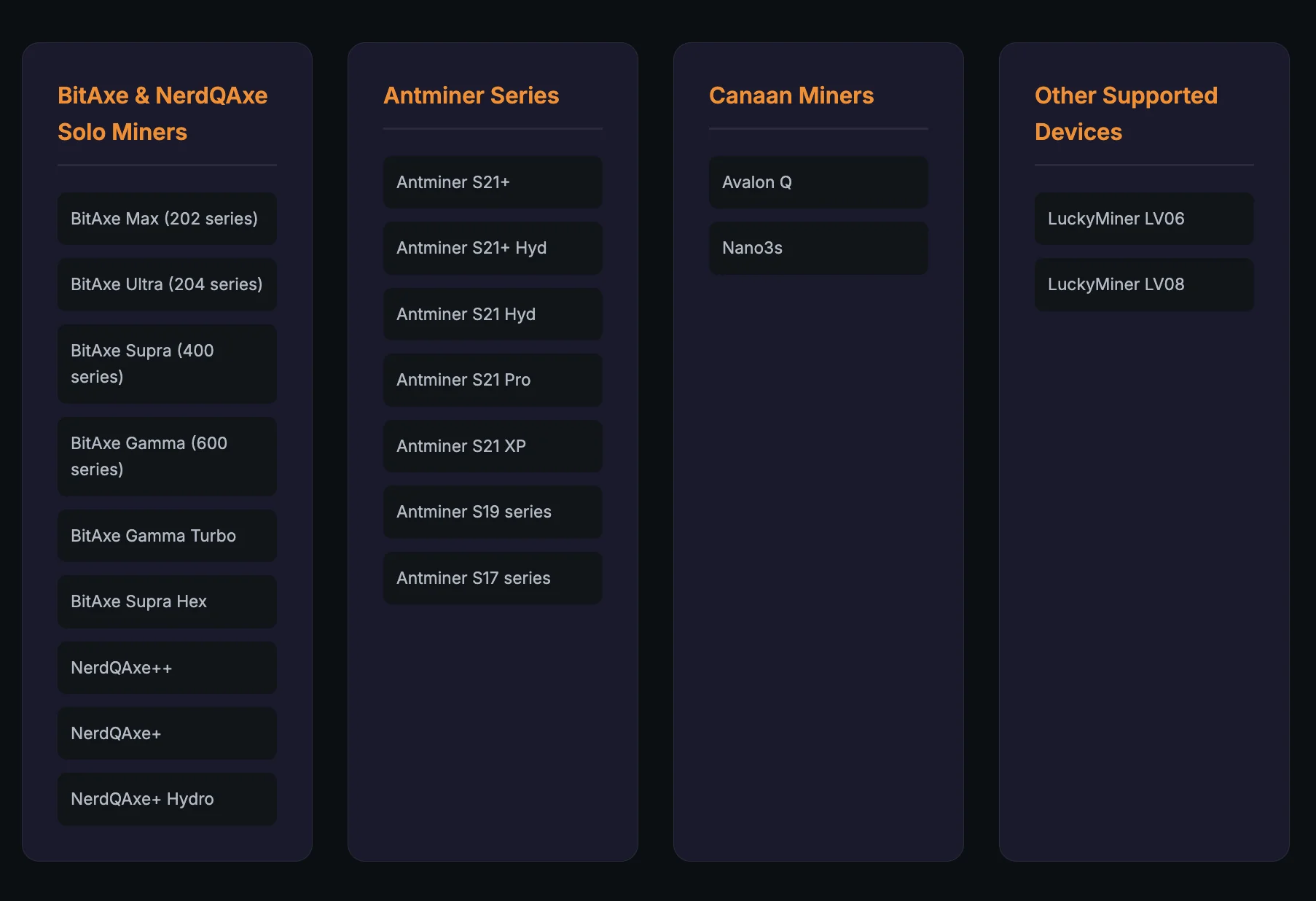The width and height of the screenshot is (1316, 901).
Task: Click the NerdQAxe++ list item
Action: 167,668
